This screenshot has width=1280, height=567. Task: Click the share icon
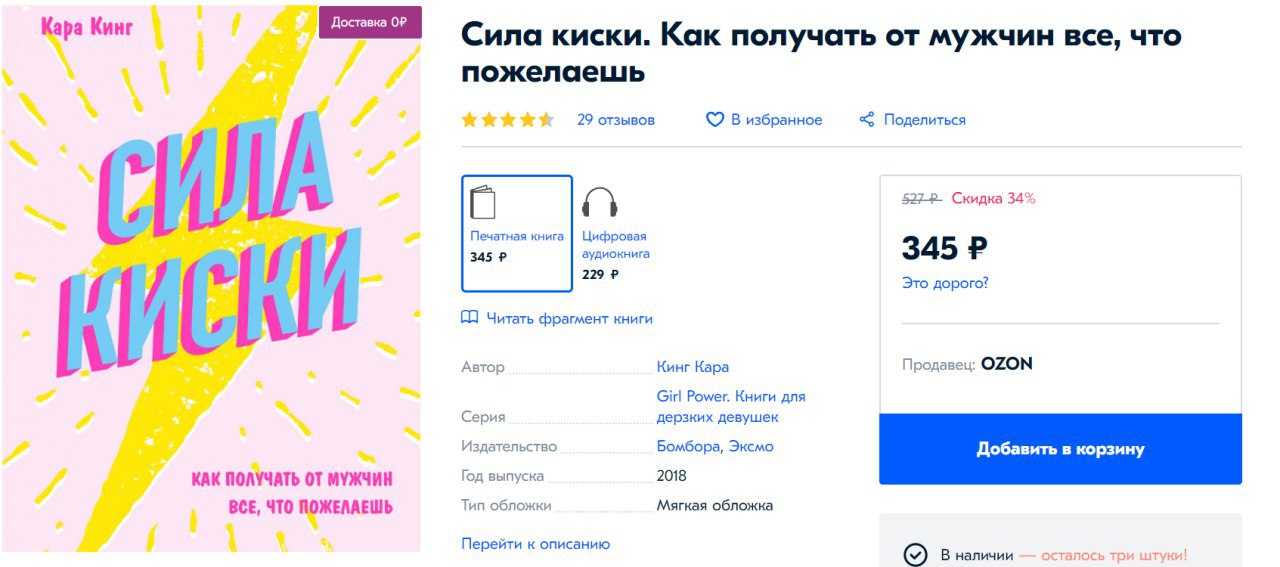(867, 120)
